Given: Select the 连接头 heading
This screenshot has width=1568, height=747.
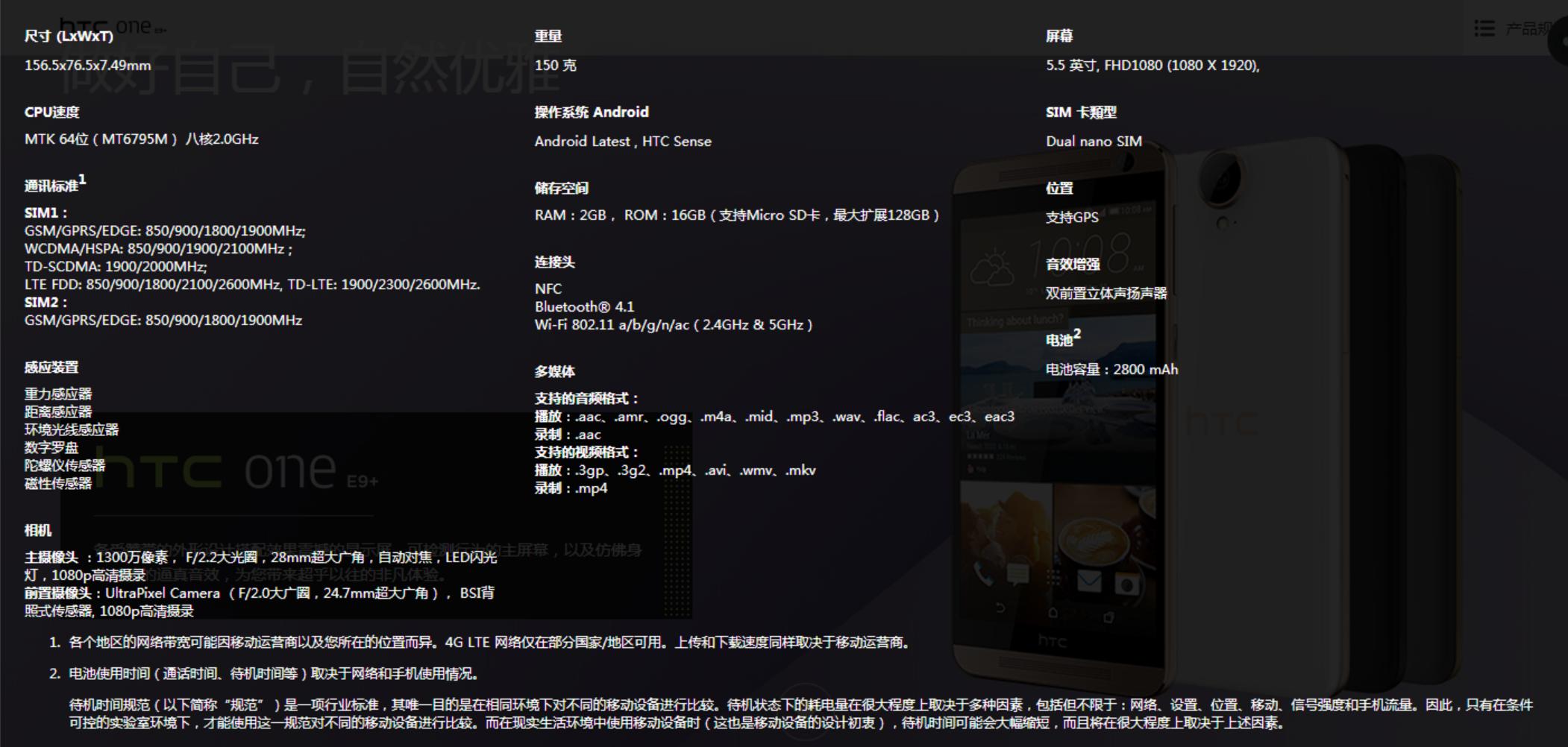Looking at the screenshot, I should (555, 262).
